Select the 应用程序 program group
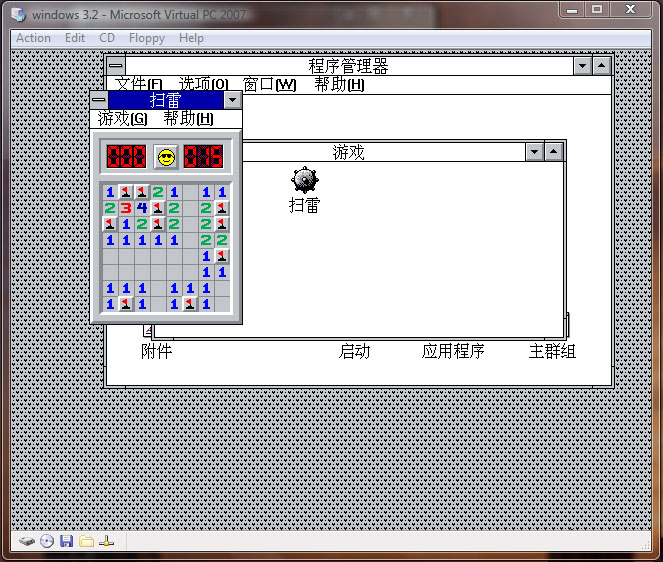 453,351
